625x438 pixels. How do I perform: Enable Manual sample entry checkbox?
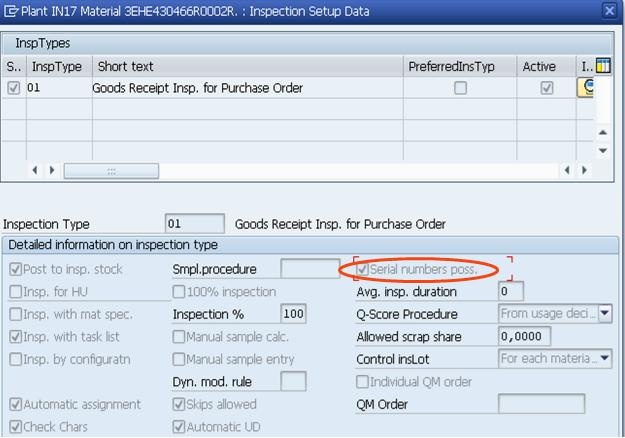[x=179, y=359]
